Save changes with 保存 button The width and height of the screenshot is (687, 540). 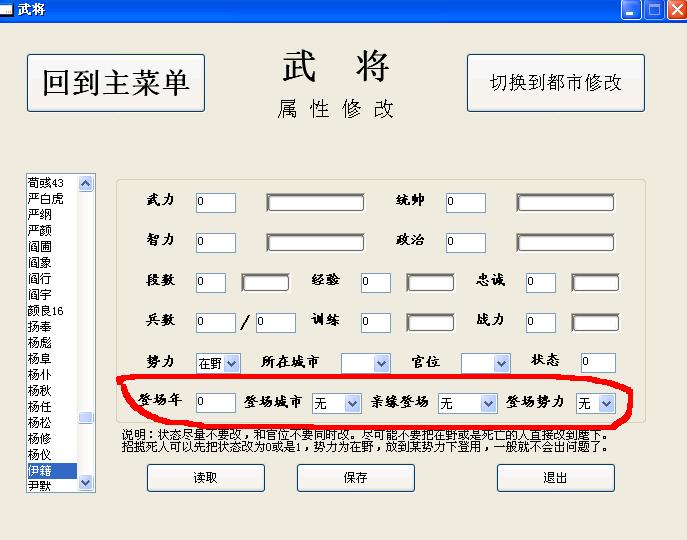[356, 478]
